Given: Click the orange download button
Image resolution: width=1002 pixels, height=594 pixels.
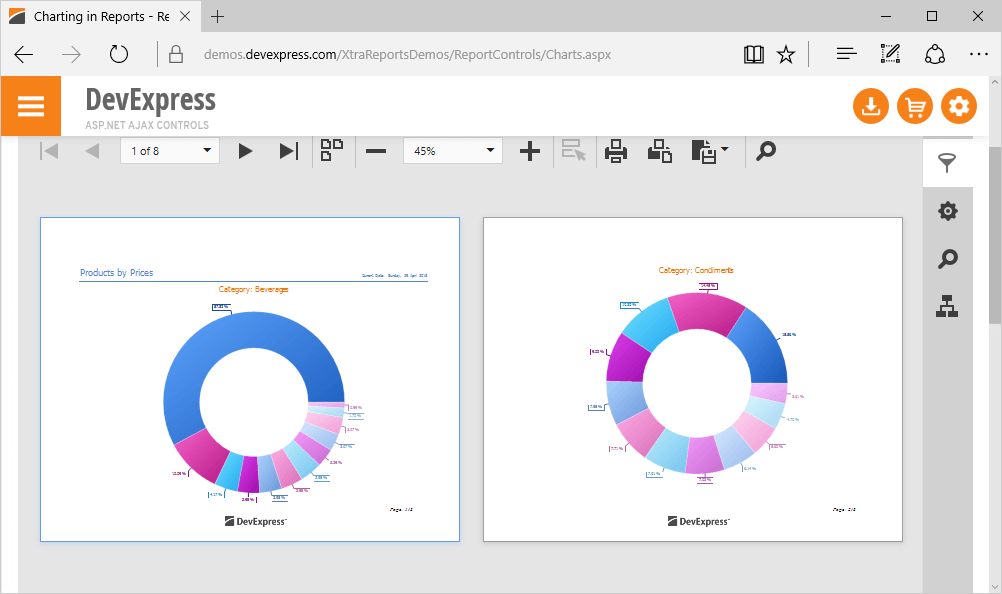Looking at the screenshot, I should point(870,106).
